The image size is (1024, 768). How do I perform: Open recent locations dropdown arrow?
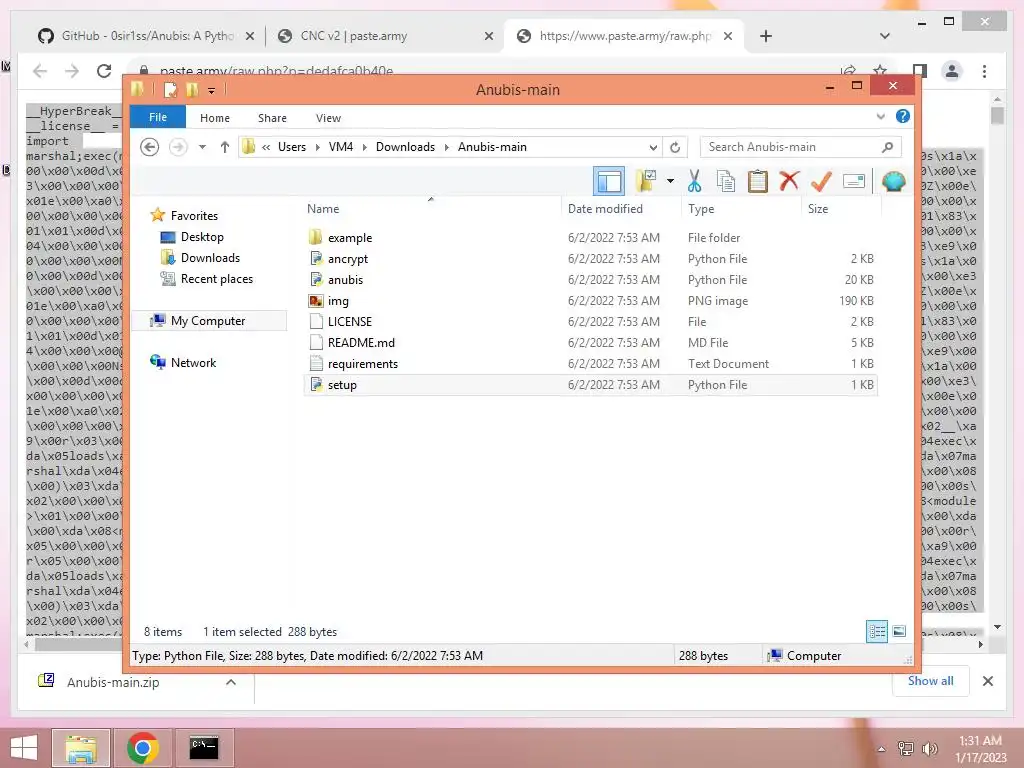tap(202, 147)
